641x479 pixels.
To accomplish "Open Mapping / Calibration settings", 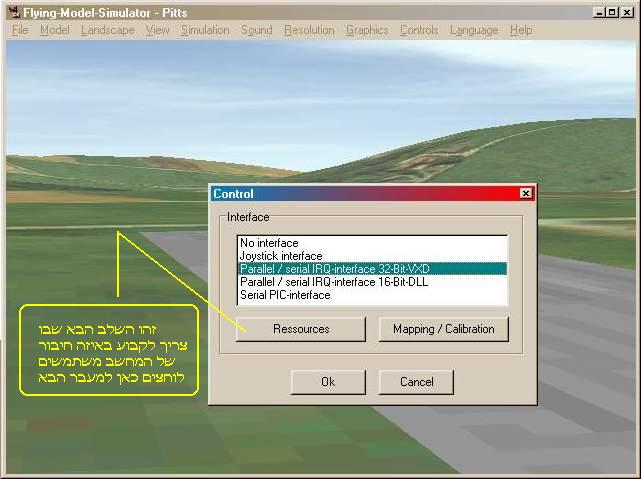I will (444, 329).
